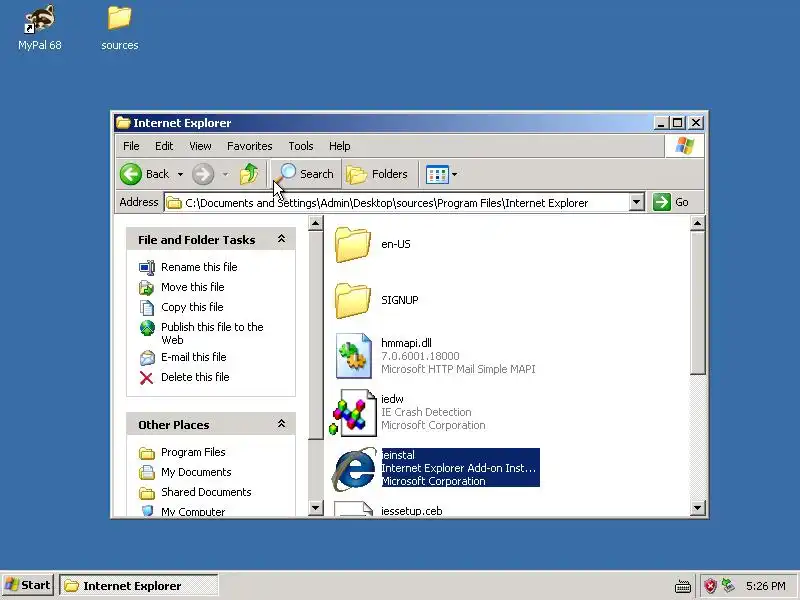Open the View menu

200,146
